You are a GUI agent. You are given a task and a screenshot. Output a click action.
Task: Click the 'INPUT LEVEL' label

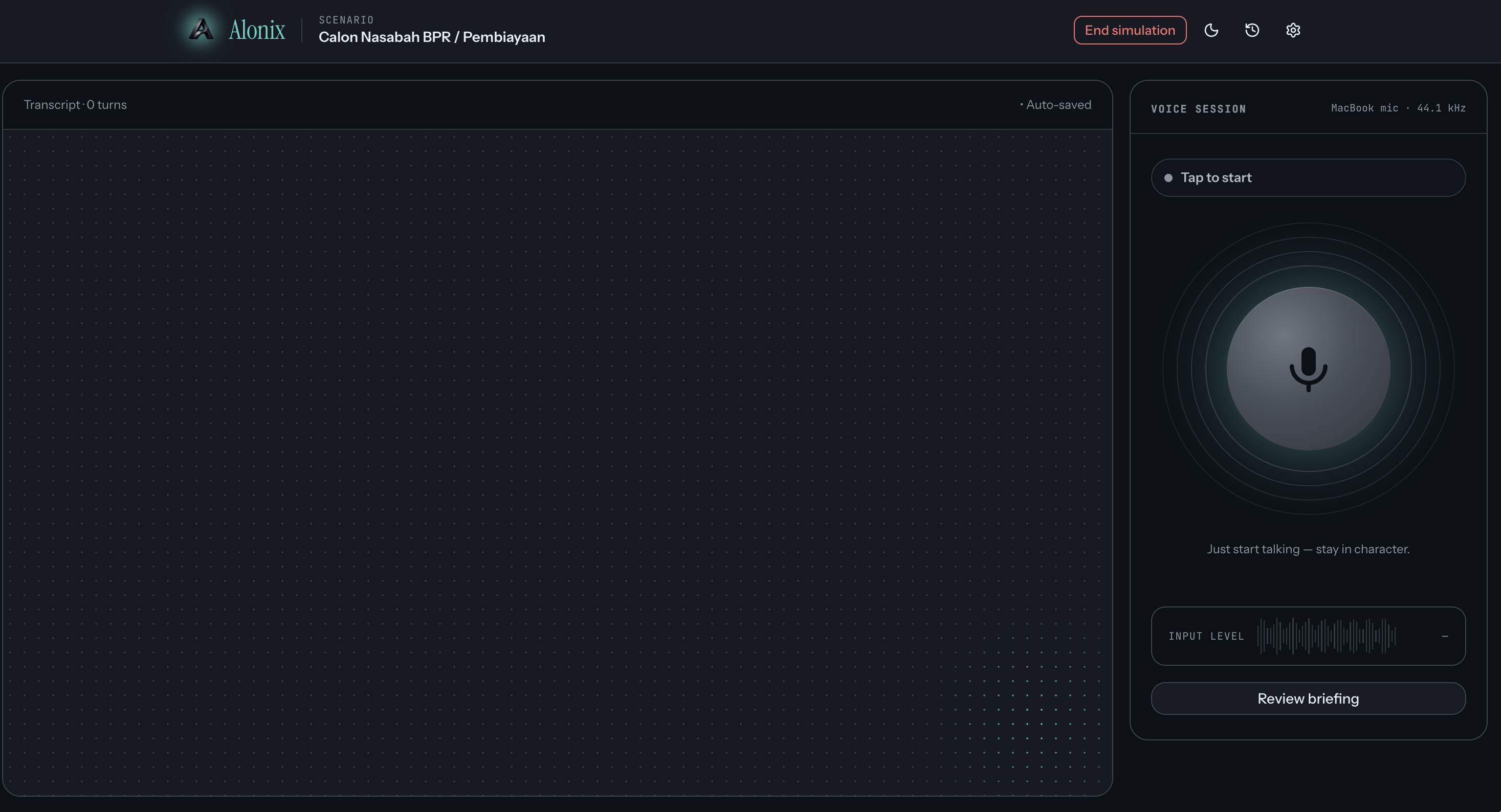pyautogui.click(x=1206, y=636)
